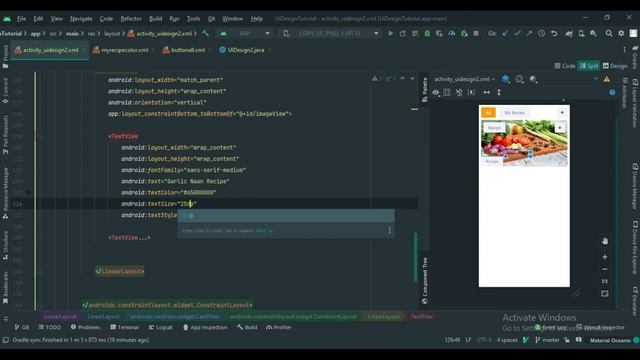Open Device Manager icon in top toolbar
This screenshot has height=360, width=640.
(x=581, y=33)
